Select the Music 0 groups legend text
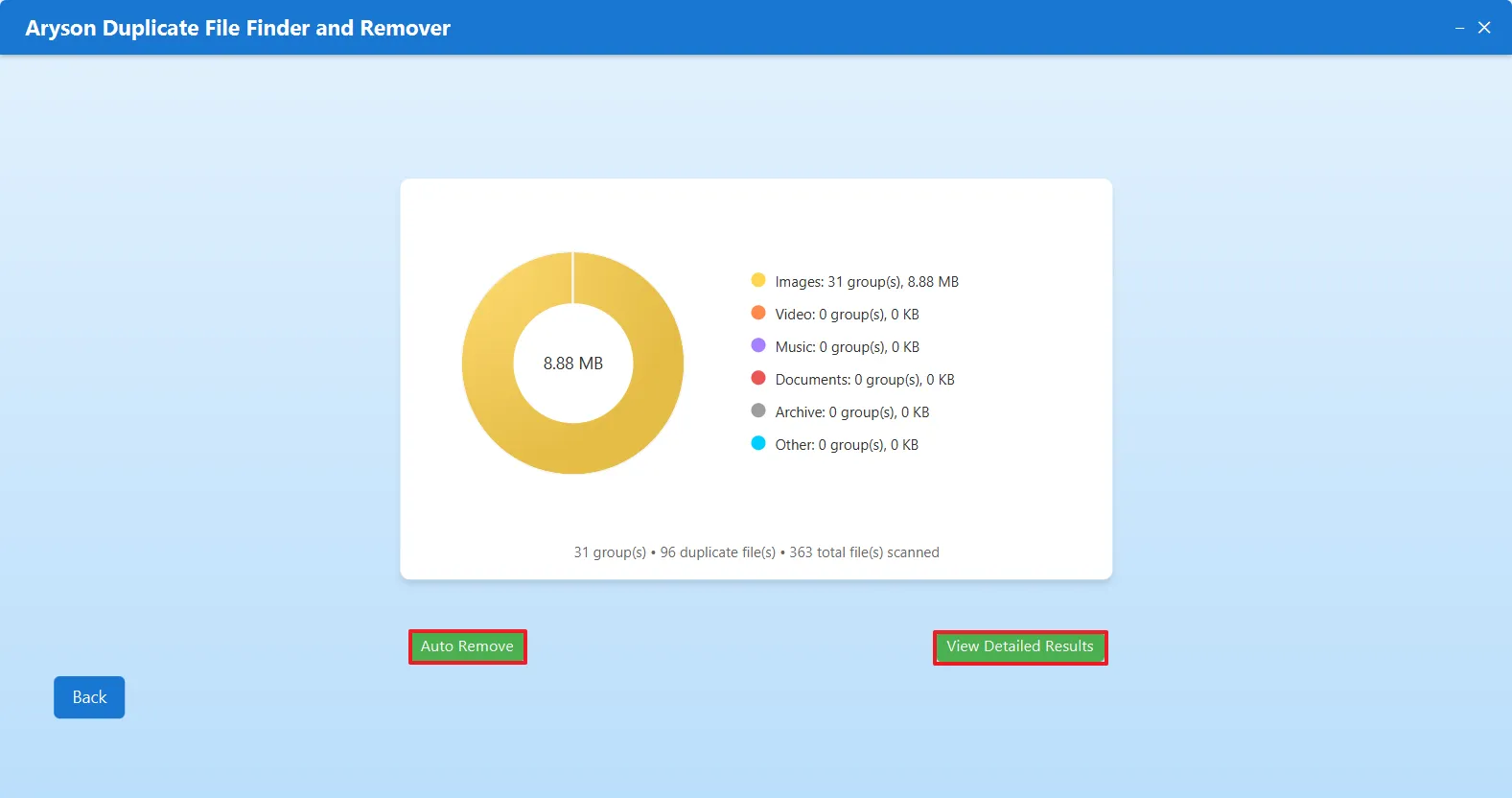The width and height of the screenshot is (1512, 798). click(x=847, y=347)
